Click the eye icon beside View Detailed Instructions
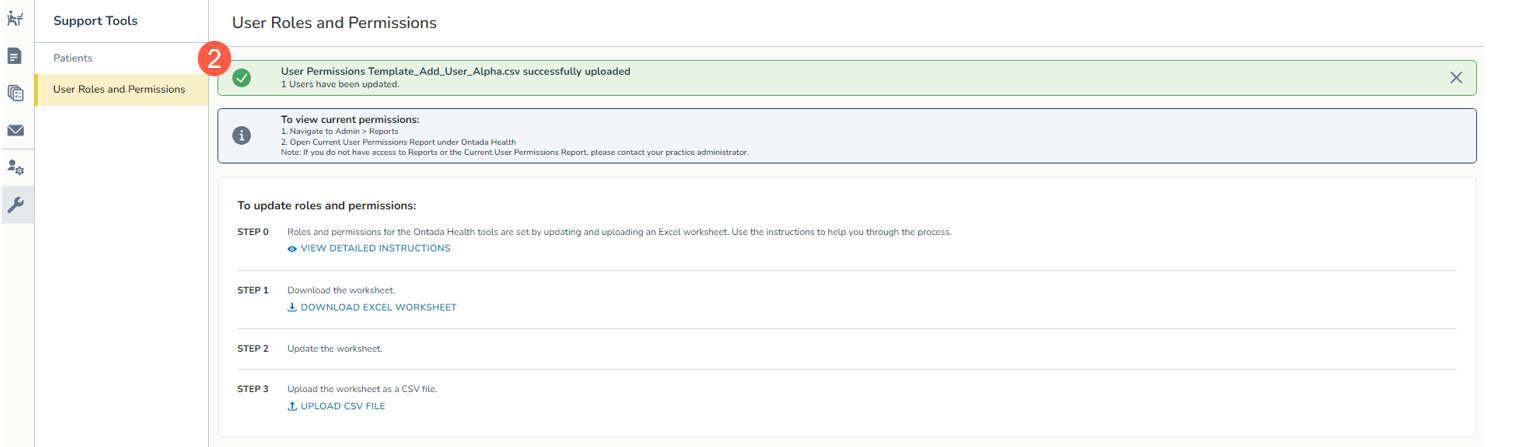 tap(292, 248)
